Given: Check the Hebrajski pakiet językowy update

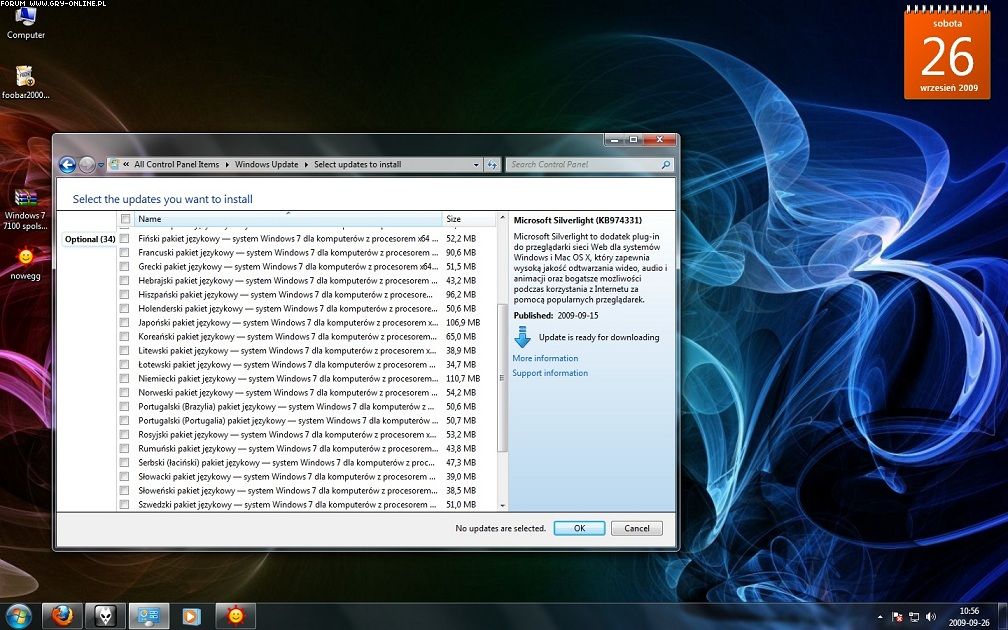Looking at the screenshot, I should (x=124, y=280).
